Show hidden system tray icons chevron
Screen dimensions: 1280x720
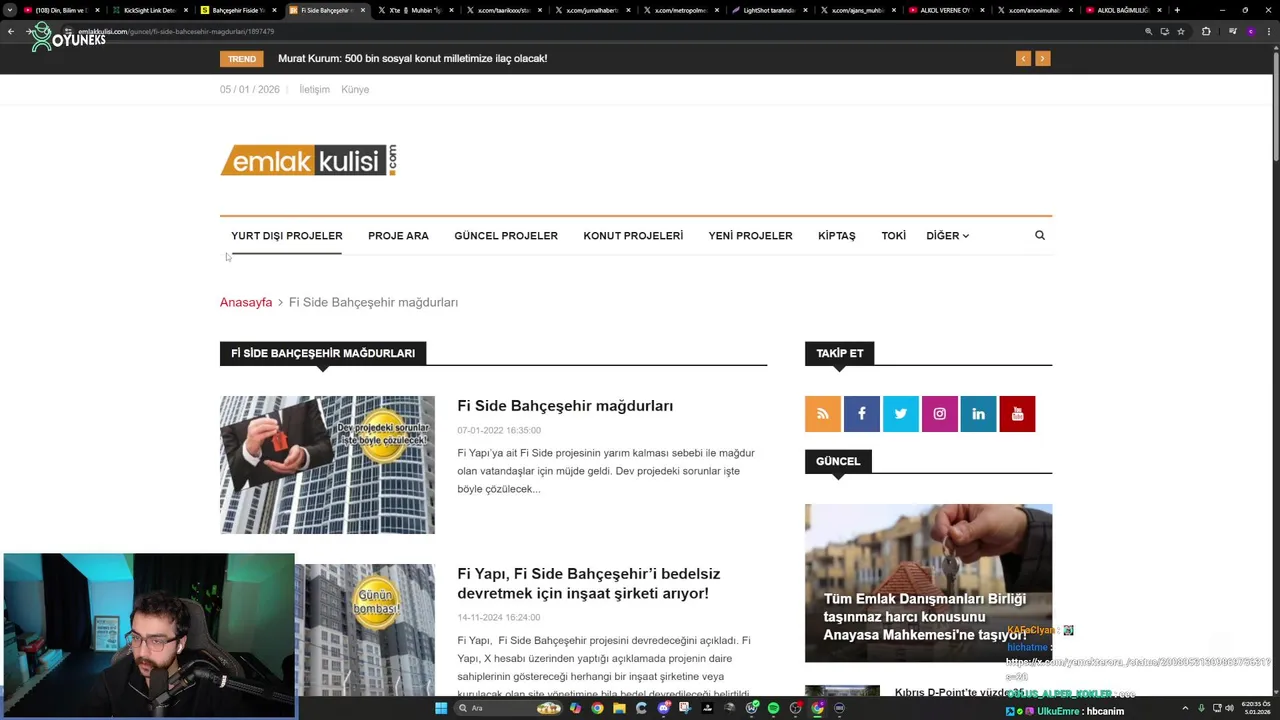[1185, 708]
